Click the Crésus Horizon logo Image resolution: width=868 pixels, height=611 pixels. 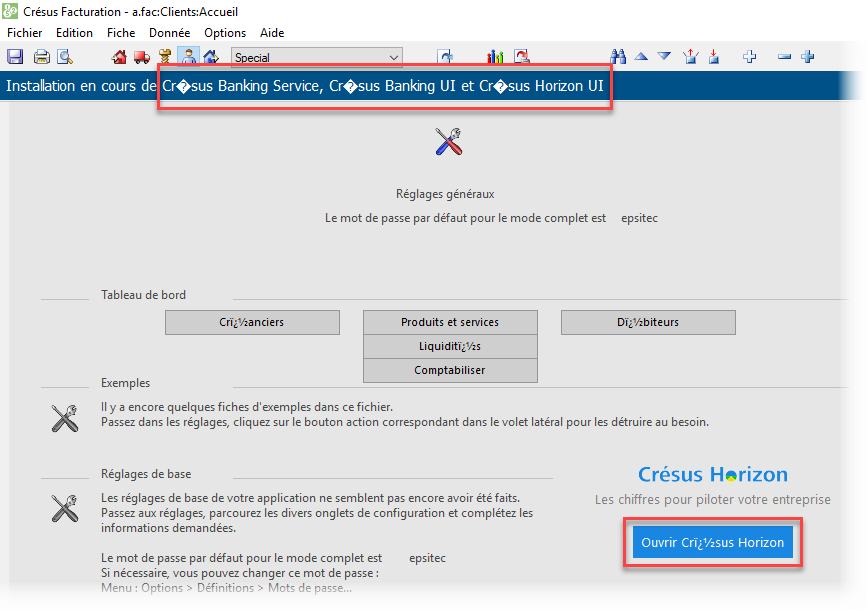coord(713,474)
